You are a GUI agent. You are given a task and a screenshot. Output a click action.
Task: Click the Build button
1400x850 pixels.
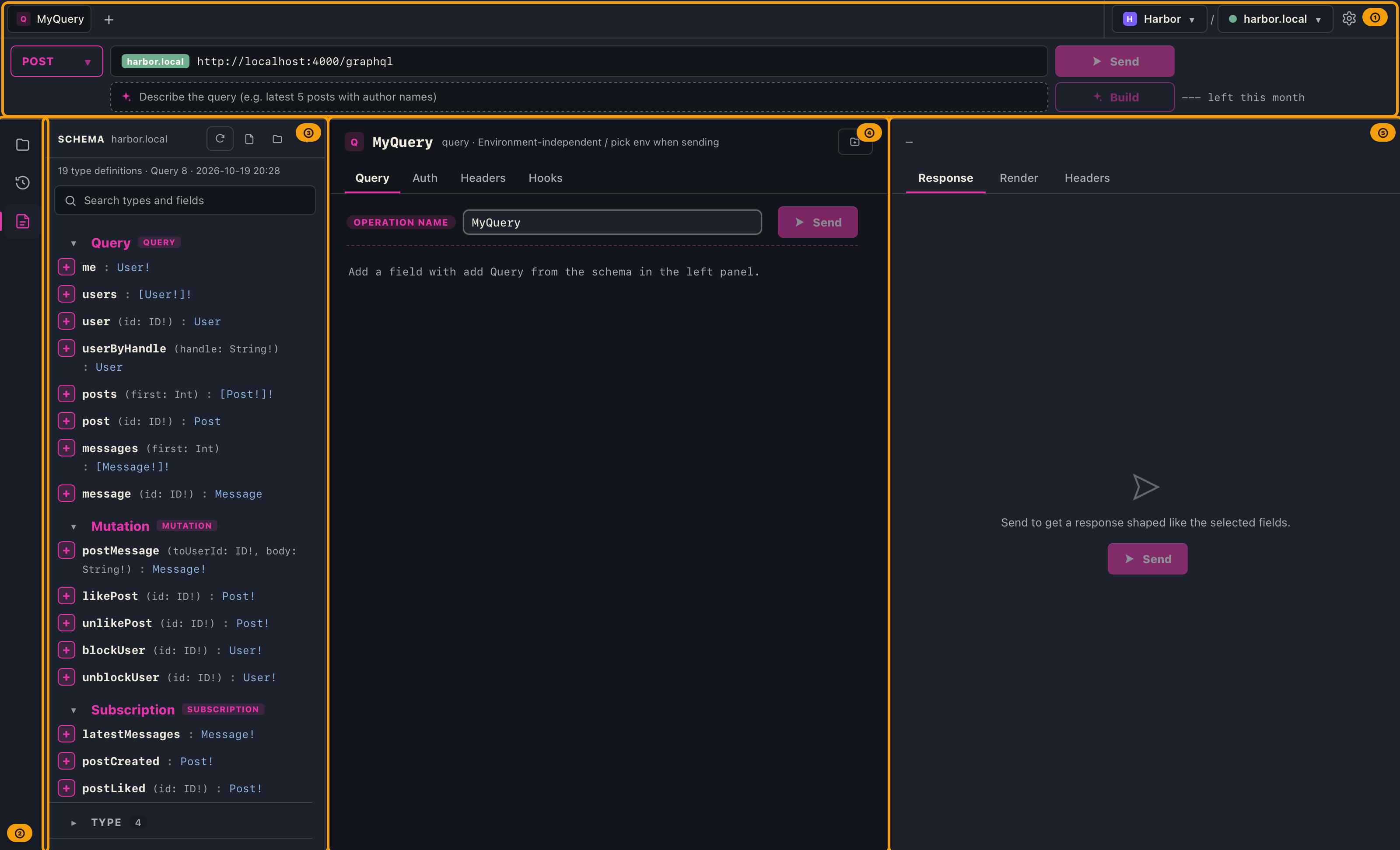1114,97
